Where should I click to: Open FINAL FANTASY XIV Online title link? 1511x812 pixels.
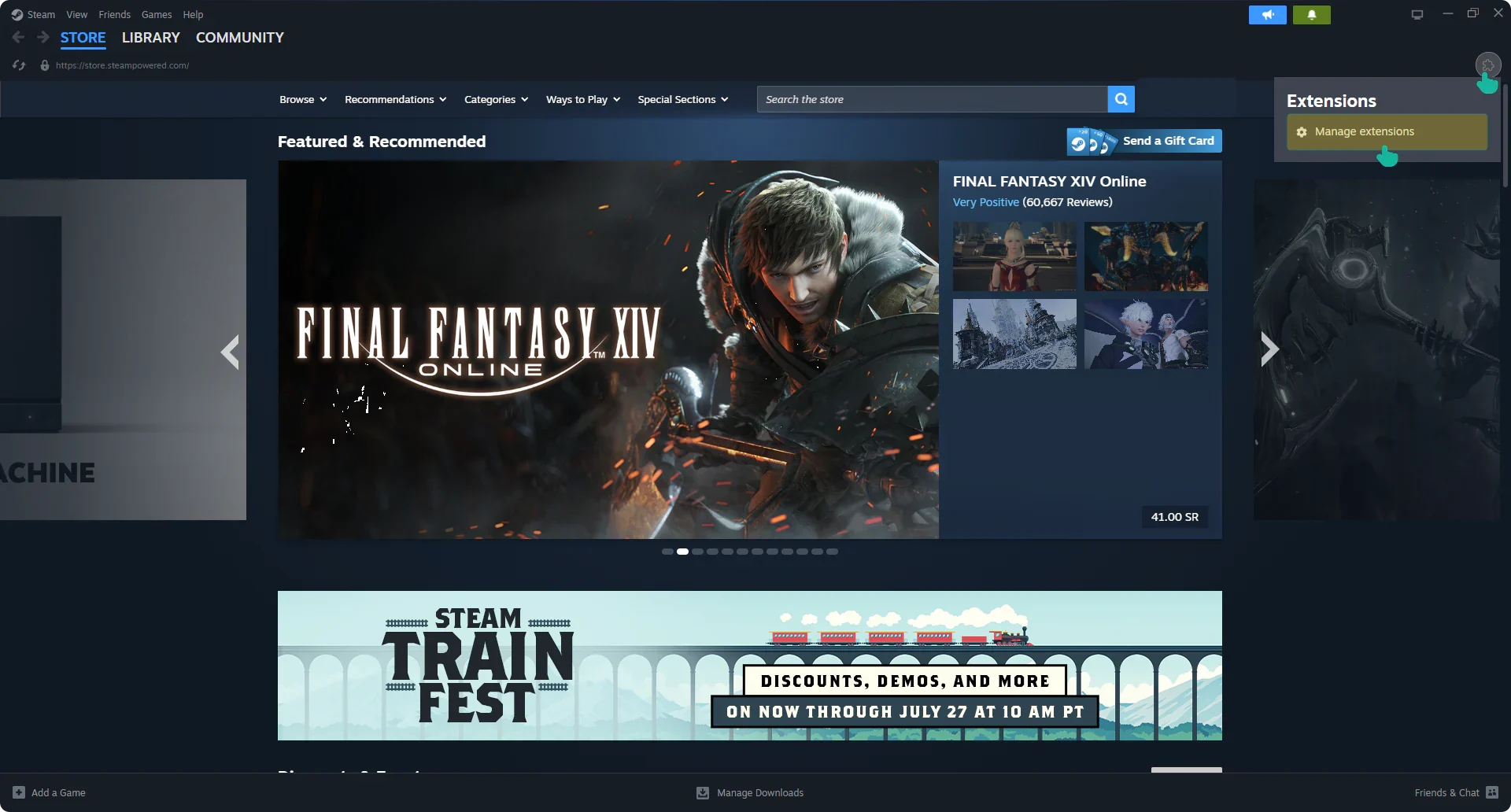pyautogui.click(x=1049, y=181)
